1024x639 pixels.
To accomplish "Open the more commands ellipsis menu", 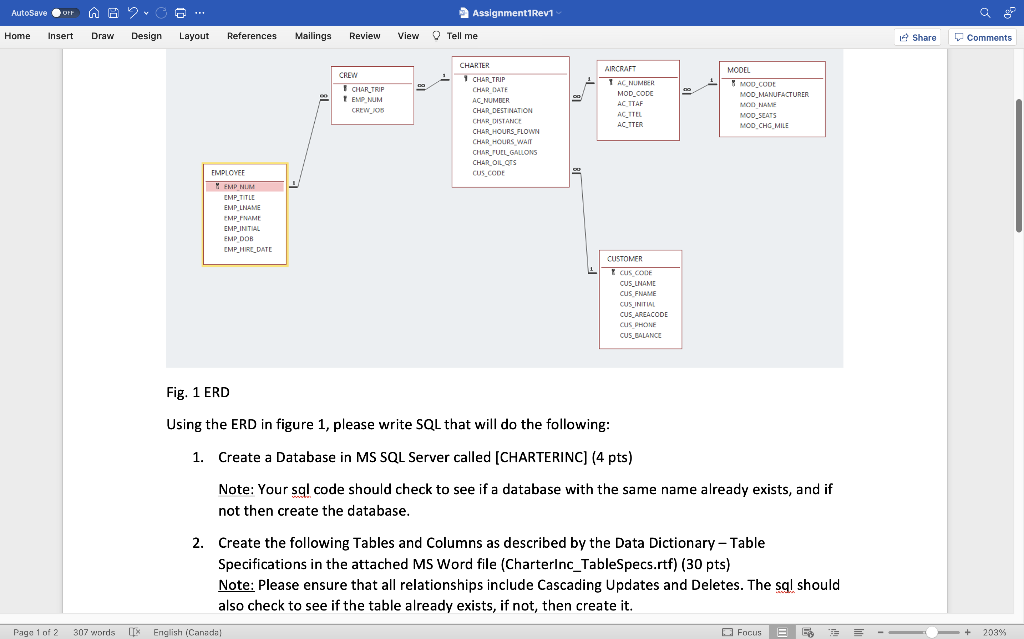I will tap(200, 12).
